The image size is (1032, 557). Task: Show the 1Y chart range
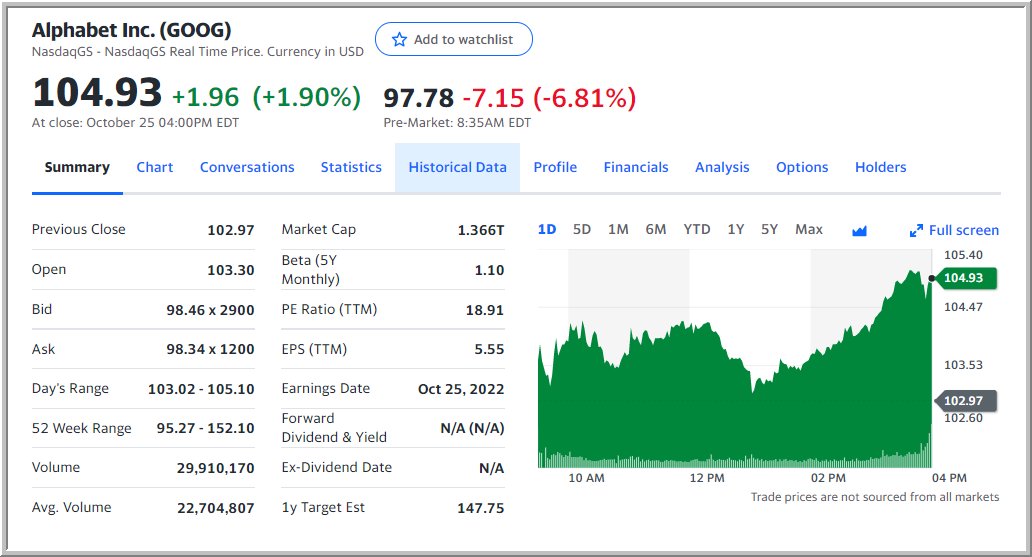[x=736, y=229]
